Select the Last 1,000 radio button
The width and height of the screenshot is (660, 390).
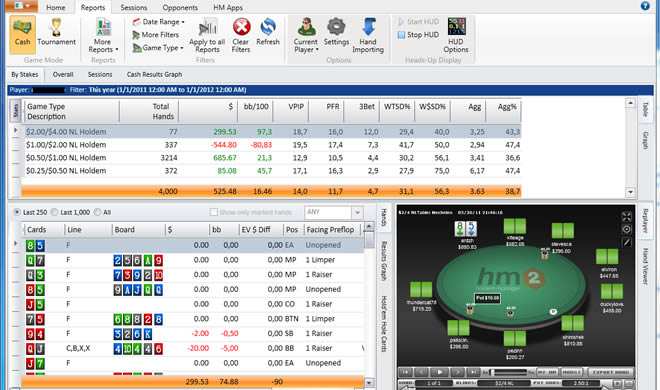coord(54,212)
